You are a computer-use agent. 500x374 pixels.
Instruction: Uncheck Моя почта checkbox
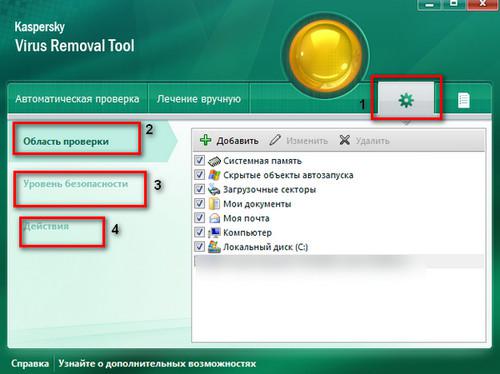[x=199, y=218]
